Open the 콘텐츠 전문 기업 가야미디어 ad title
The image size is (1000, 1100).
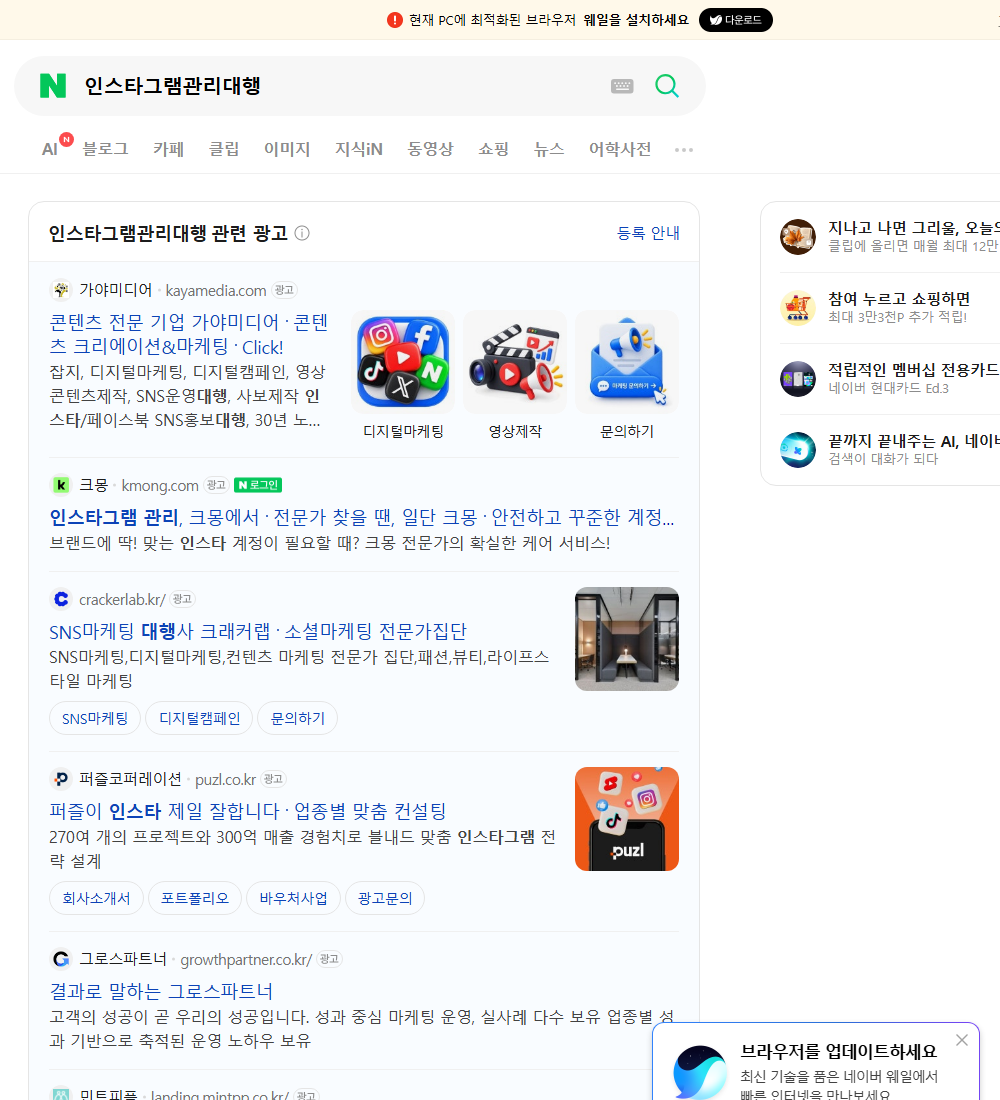pos(188,334)
